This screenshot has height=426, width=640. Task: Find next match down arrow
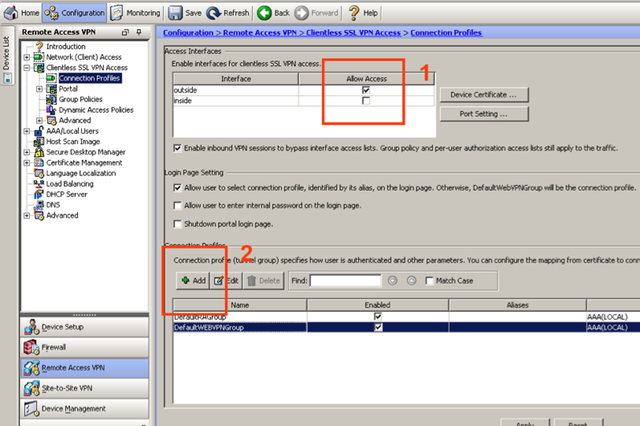[392, 280]
